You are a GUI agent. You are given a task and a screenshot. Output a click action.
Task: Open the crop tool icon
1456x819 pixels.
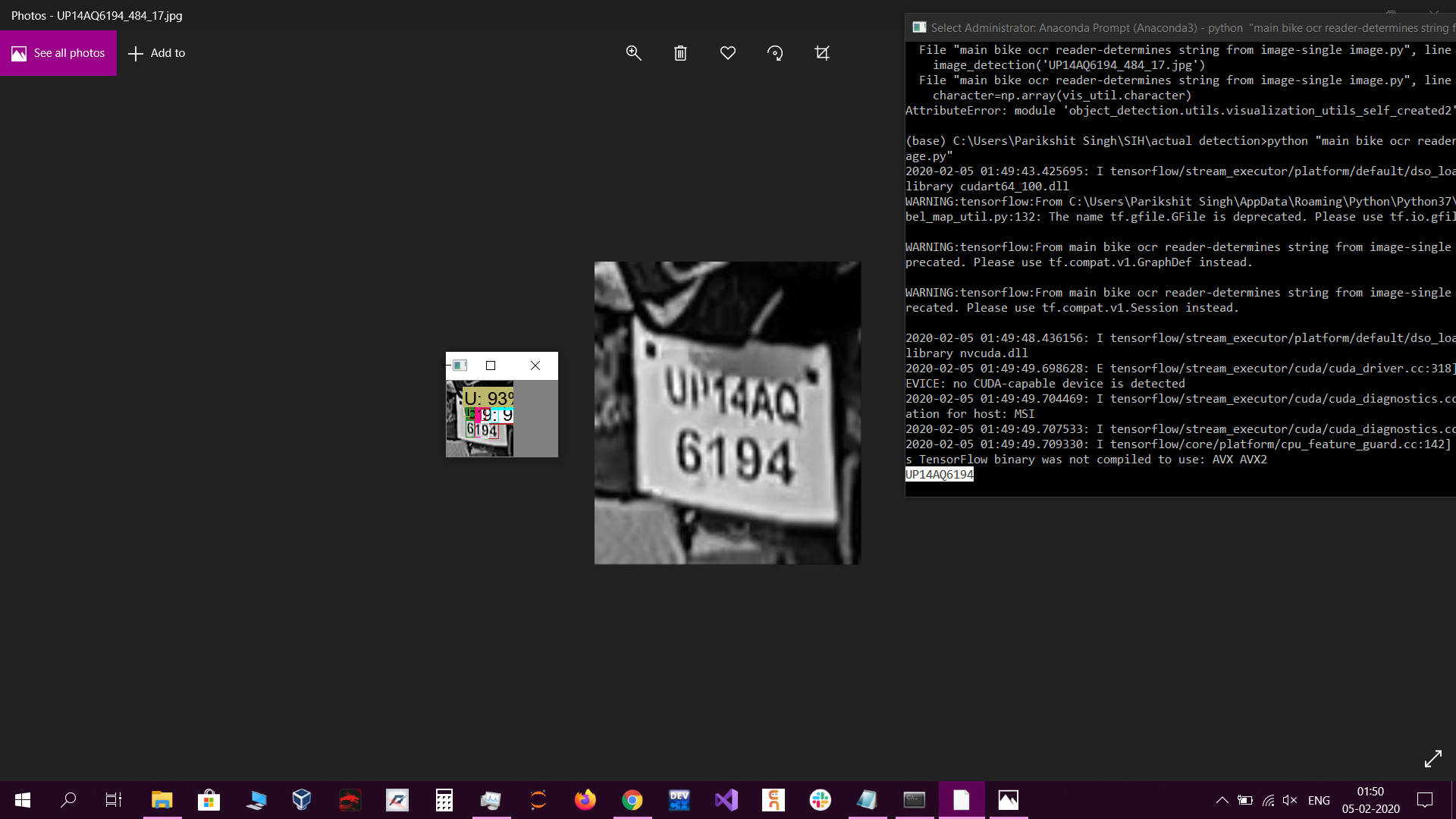pos(822,53)
